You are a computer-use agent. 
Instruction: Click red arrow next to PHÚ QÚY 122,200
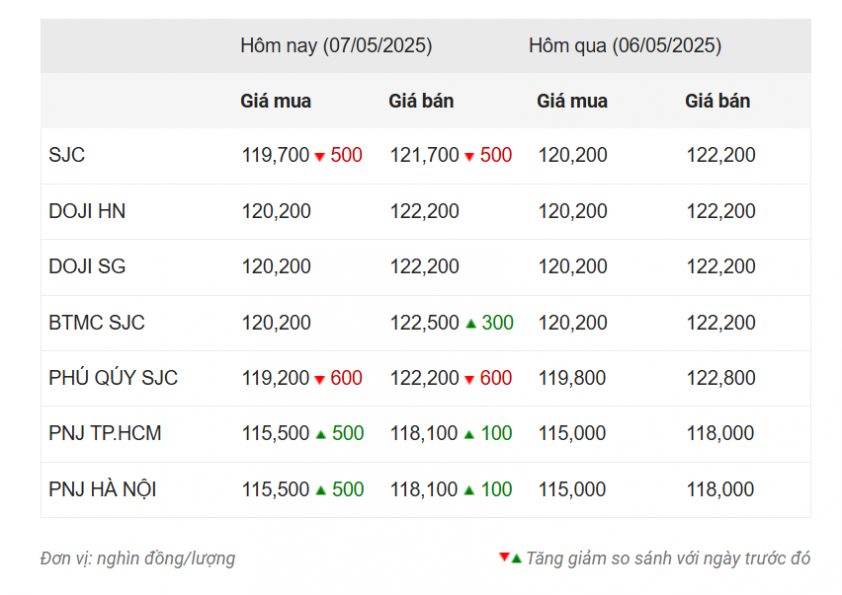(x=469, y=380)
